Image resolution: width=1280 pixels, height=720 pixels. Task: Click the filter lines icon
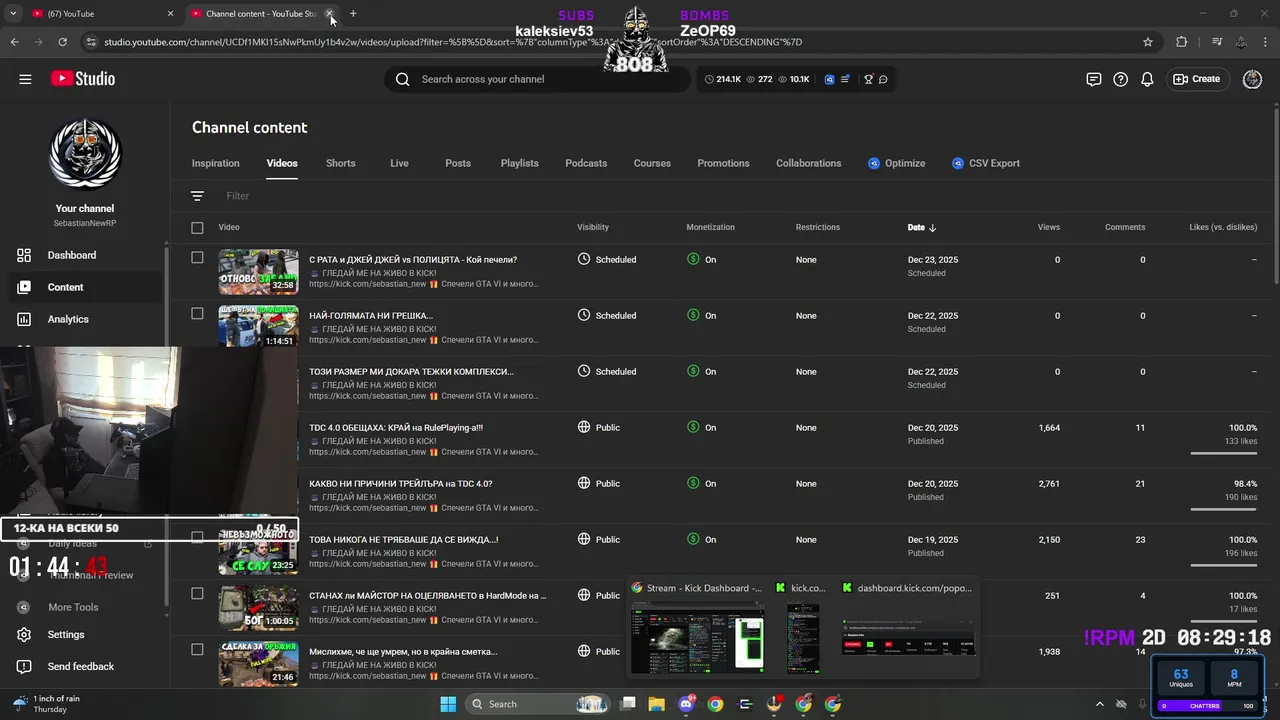(x=197, y=196)
